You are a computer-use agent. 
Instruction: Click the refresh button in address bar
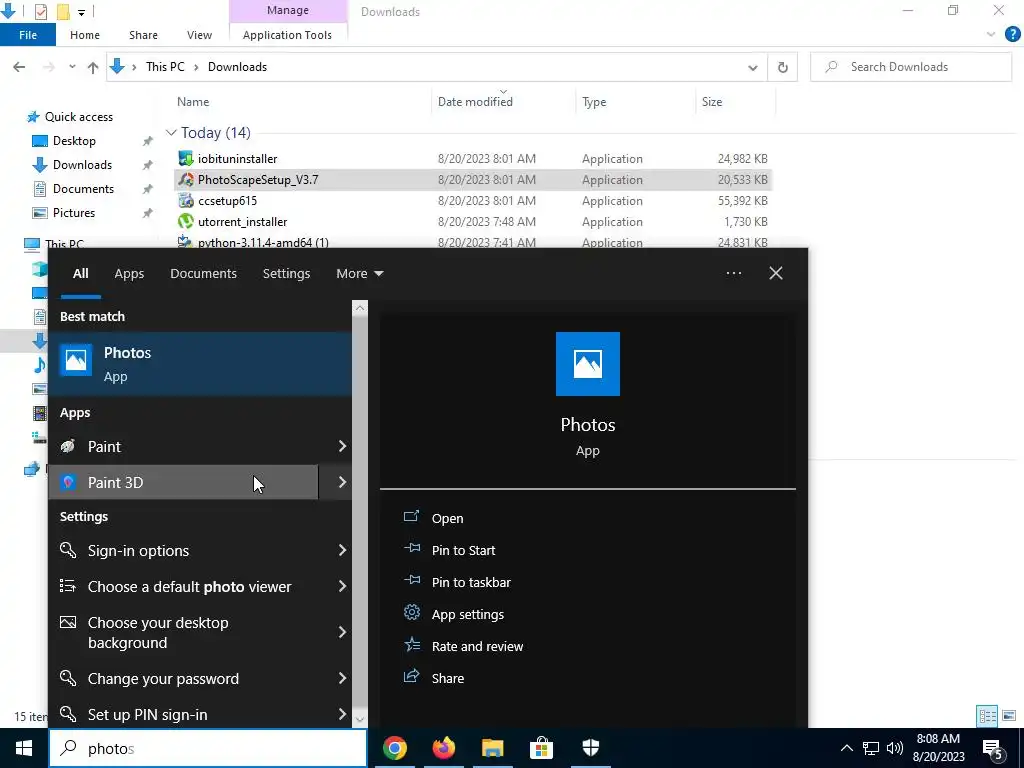pyautogui.click(x=782, y=67)
